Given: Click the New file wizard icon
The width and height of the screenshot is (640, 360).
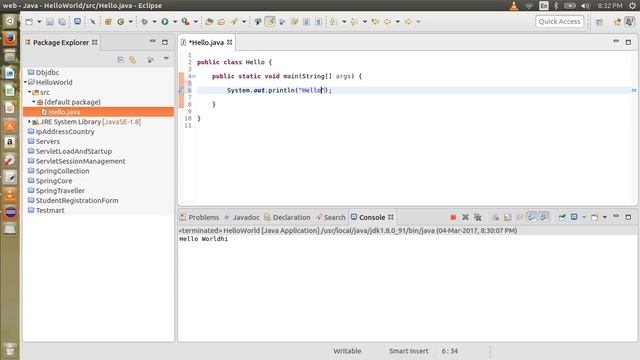Looking at the screenshot, I should [29, 22].
